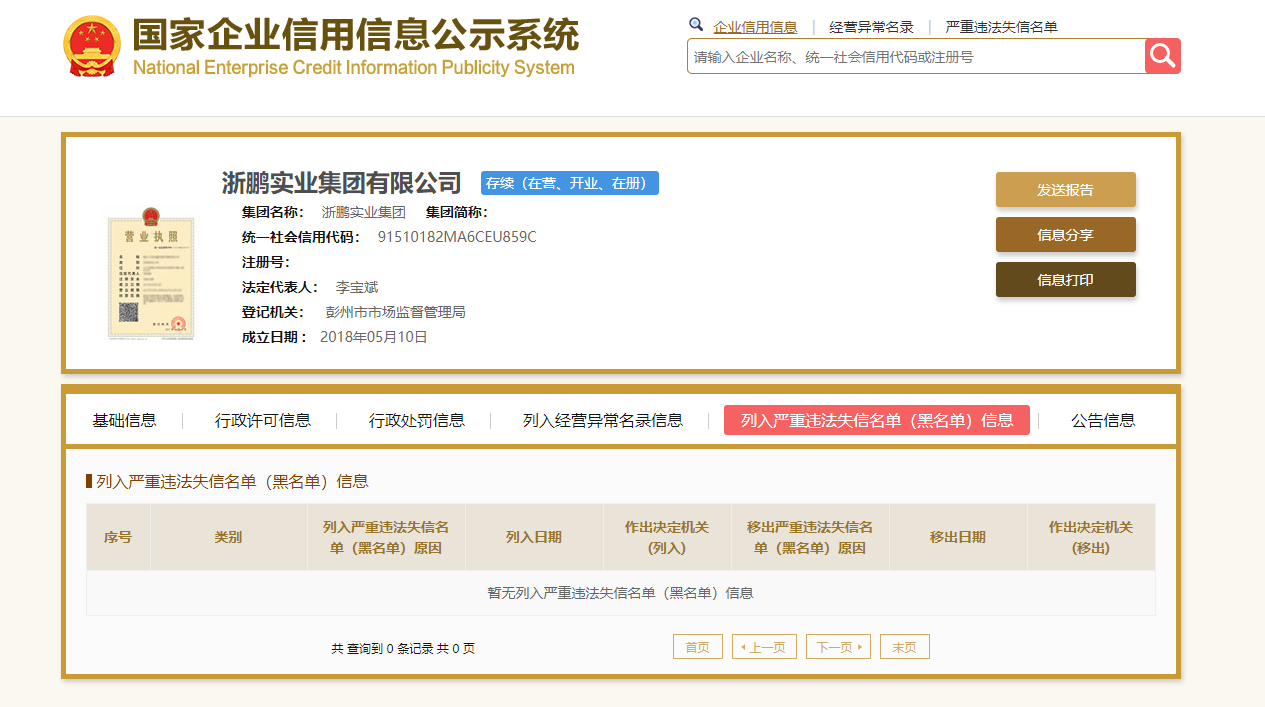Jump to last page with 末页
1265x707 pixels.
click(x=905, y=647)
